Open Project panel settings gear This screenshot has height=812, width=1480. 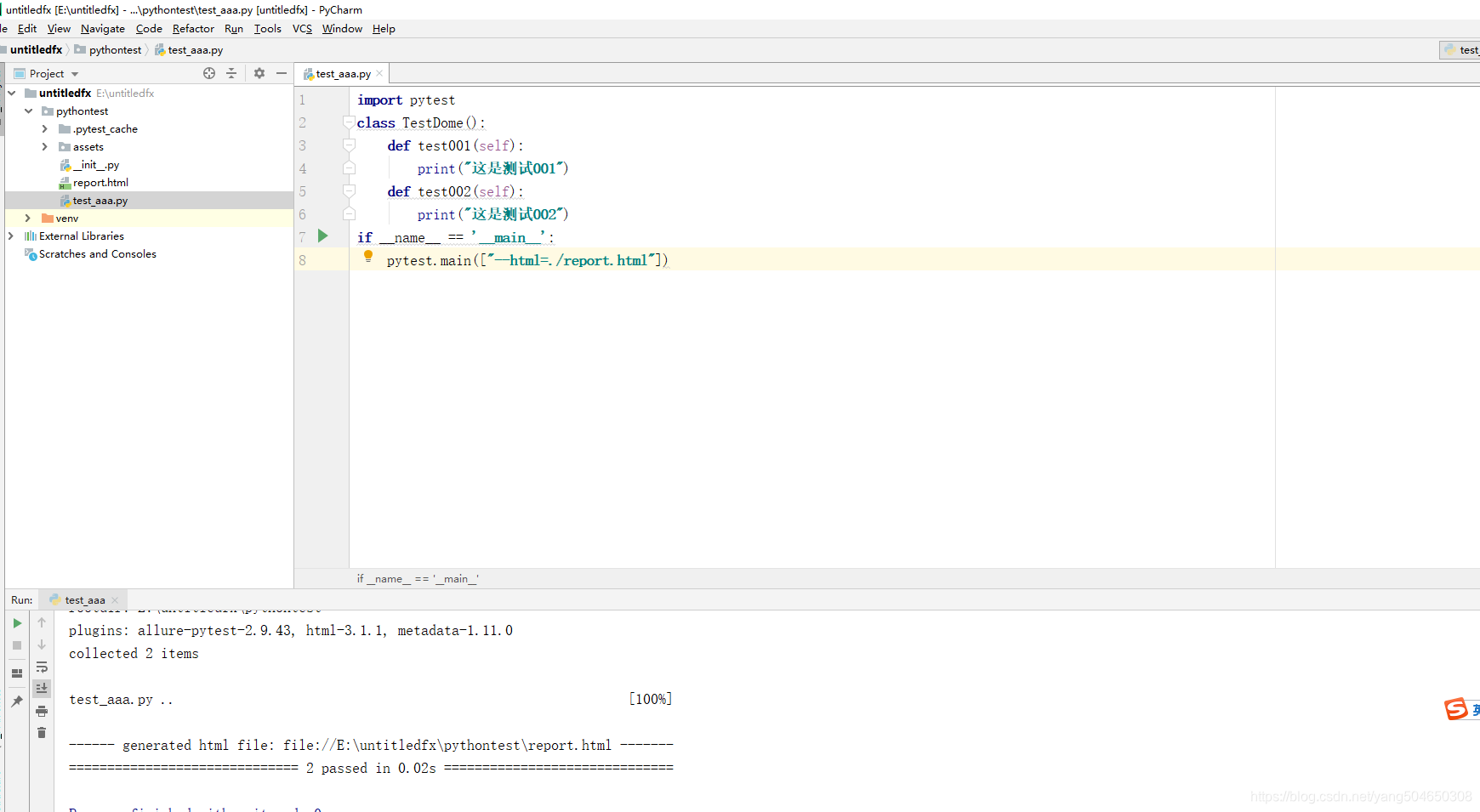[259, 73]
